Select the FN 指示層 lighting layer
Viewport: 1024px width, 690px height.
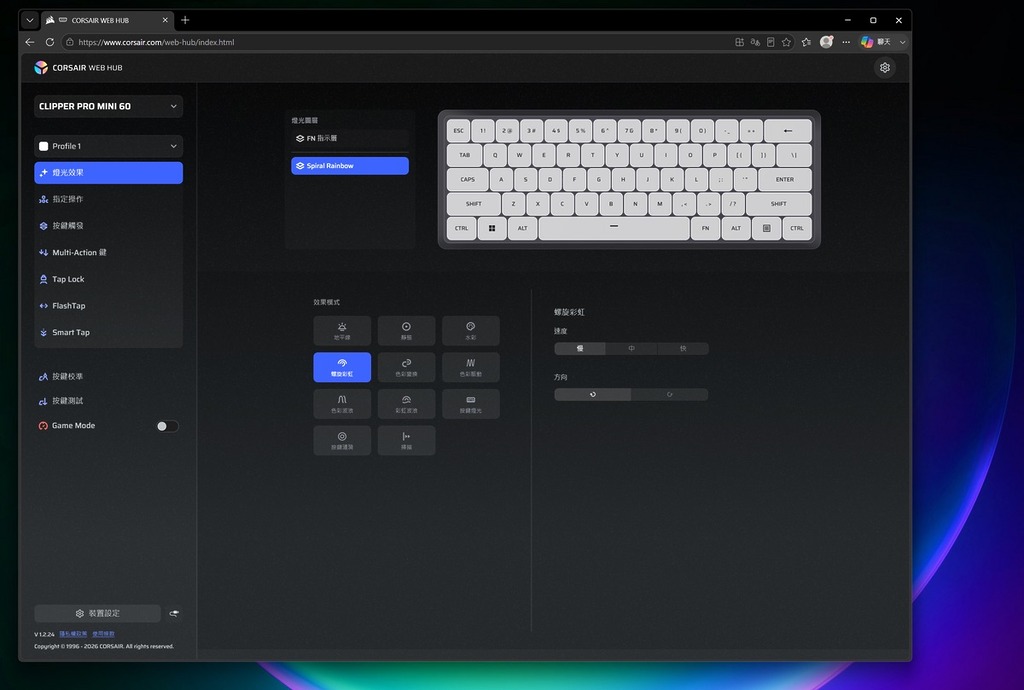click(x=350, y=138)
